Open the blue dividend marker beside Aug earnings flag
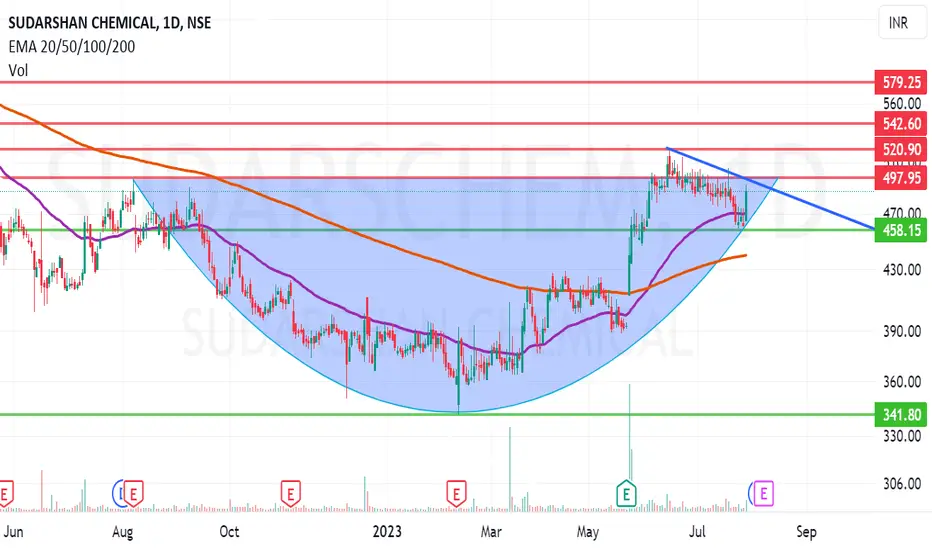This screenshot has height=550, width=932. (117, 493)
